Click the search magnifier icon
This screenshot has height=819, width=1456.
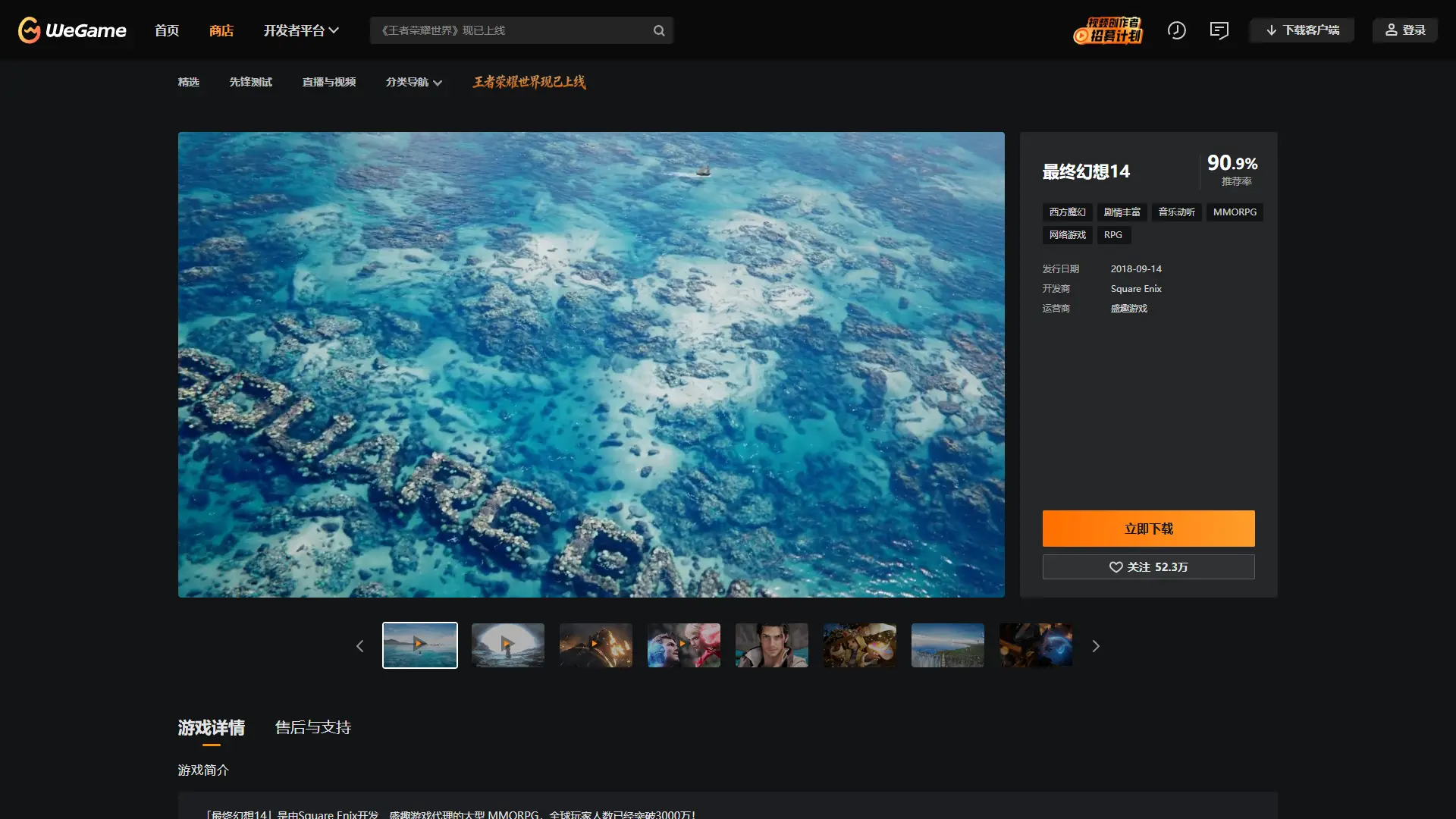click(659, 30)
